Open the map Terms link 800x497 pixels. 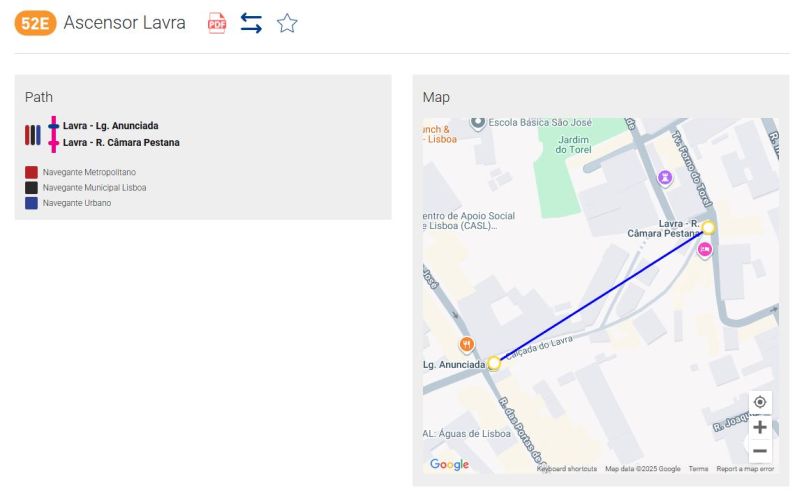pyautogui.click(x=698, y=469)
